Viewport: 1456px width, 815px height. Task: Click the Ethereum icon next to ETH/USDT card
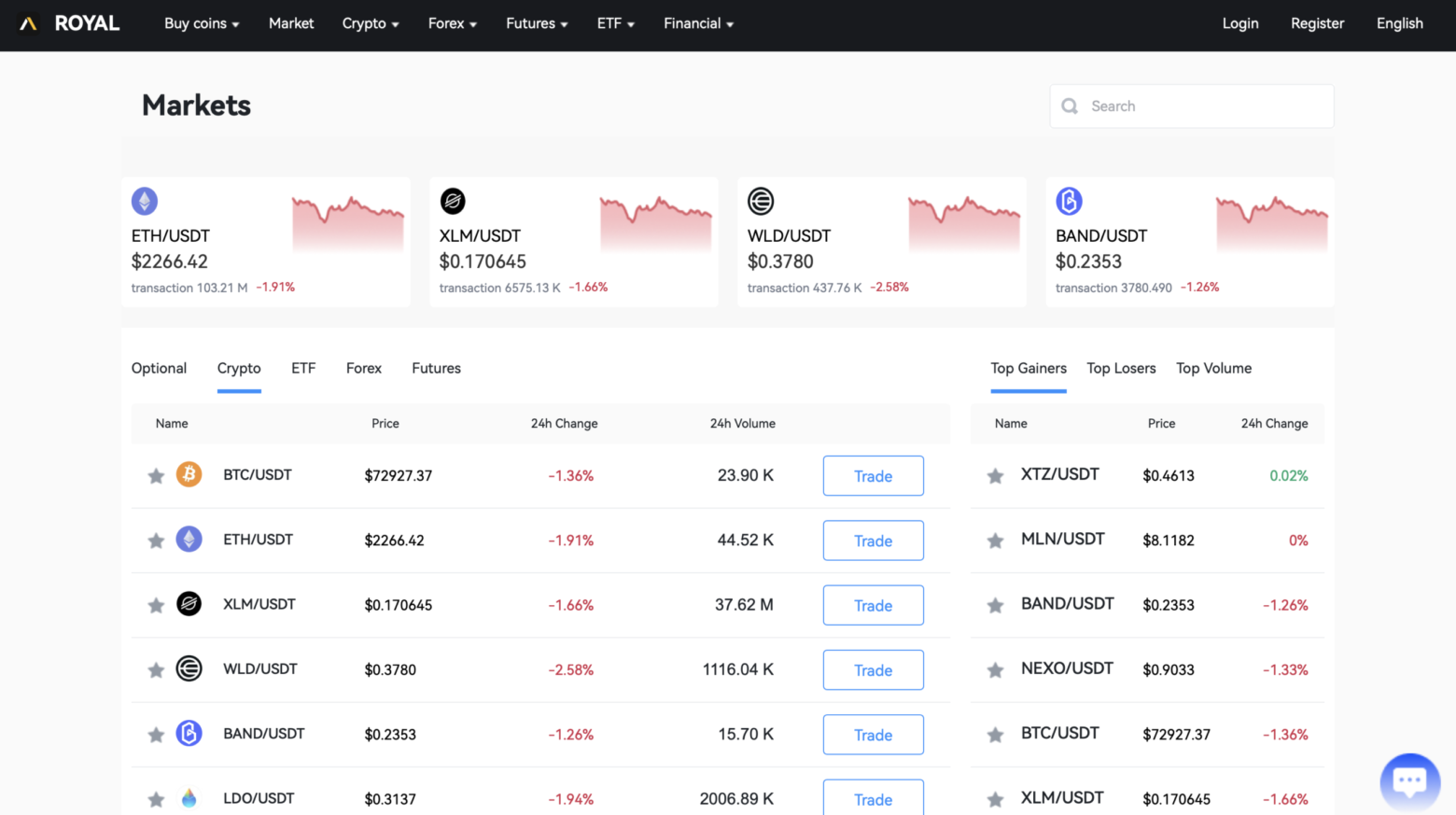pyautogui.click(x=145, y=201)
